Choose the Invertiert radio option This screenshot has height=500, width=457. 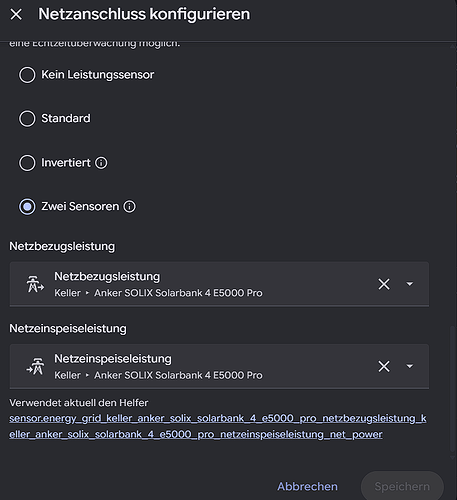[27, 163]
